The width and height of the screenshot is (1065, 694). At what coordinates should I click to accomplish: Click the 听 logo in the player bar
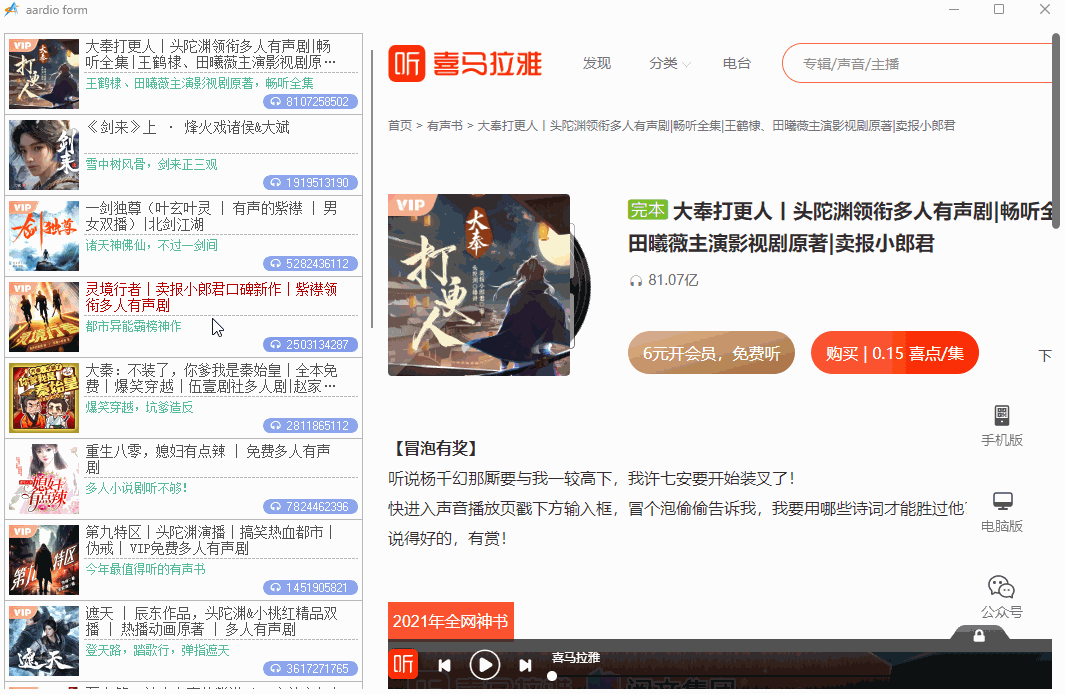[403, 664]
